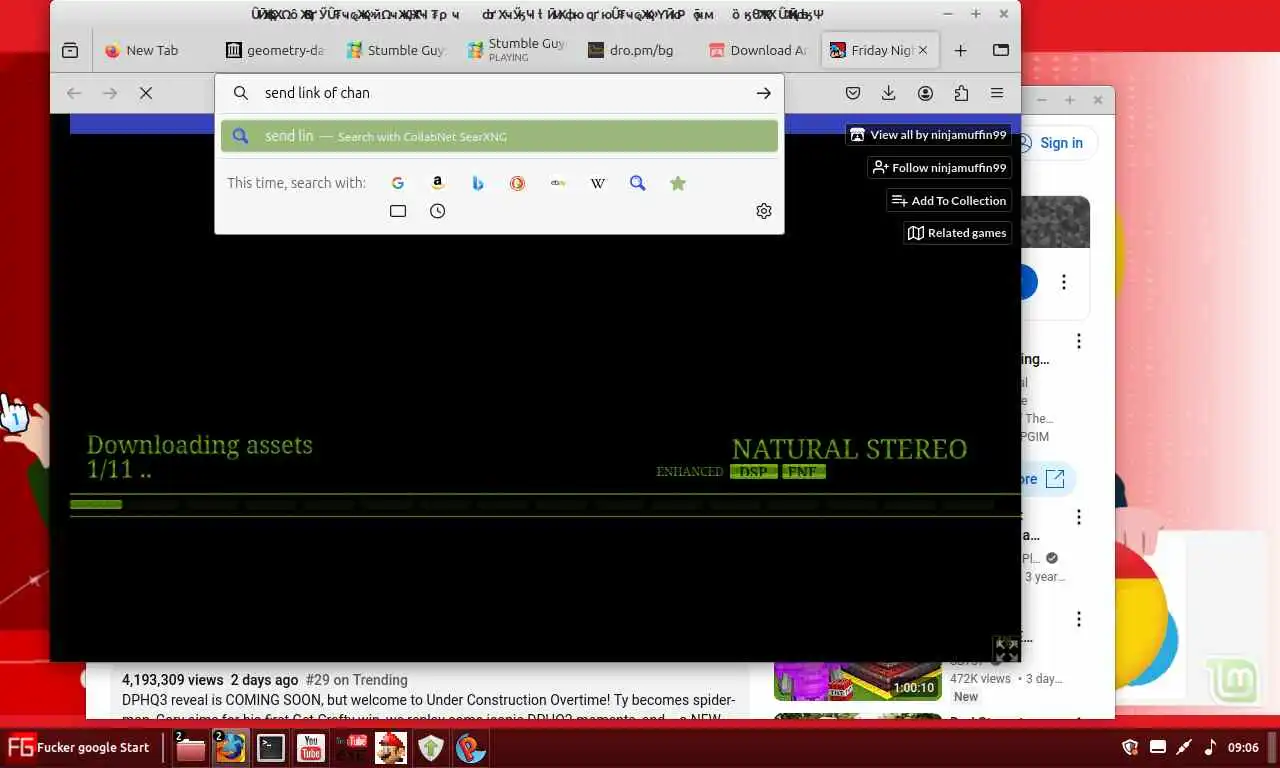The width and height of the screenshot is (1280, 768).
Task: Open the first video's three-dot menu in the YouTube window
Action: click(x=1064, y=283)
